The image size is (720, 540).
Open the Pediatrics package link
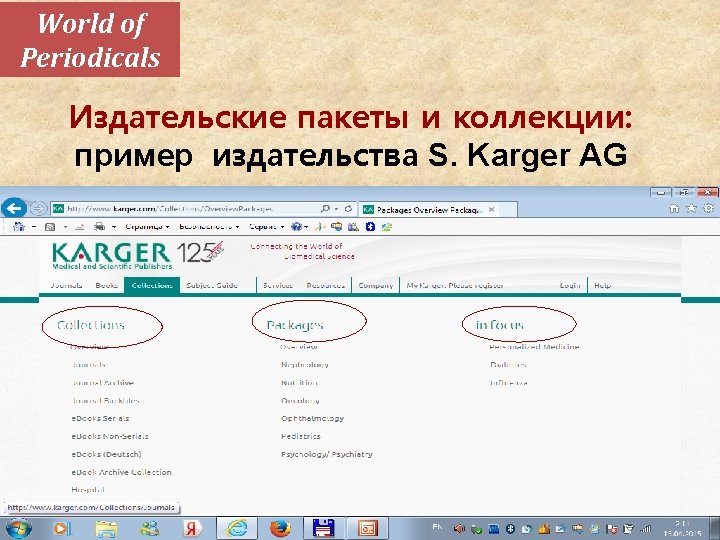coord(301,436)
